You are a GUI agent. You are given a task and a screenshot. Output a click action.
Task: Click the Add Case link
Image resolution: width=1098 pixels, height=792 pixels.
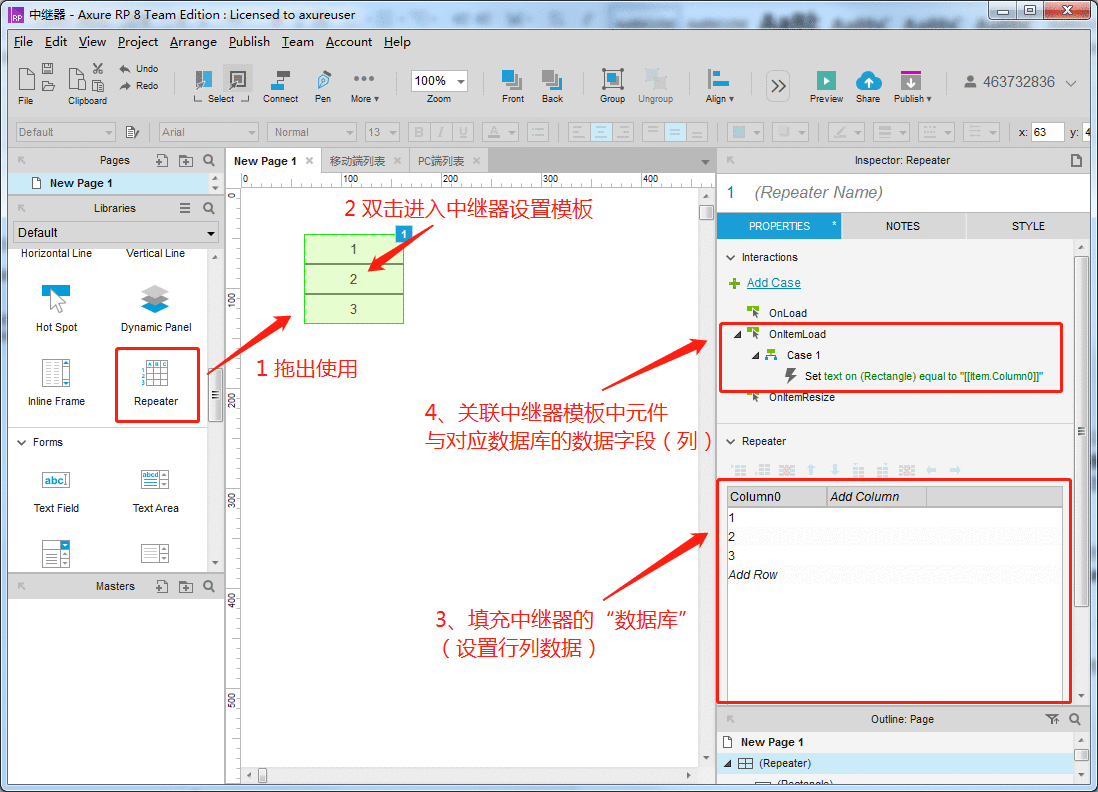coord(774,283)
